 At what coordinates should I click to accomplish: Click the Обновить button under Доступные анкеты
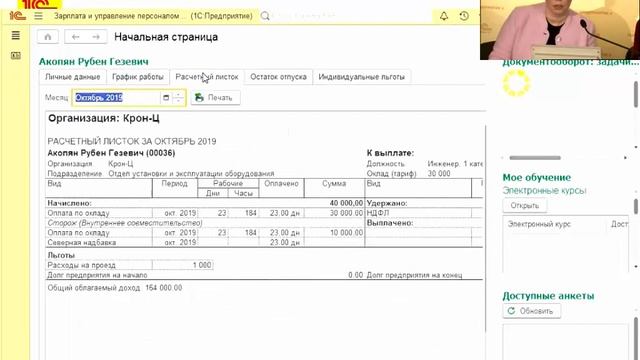pyautogui.click(x=531, y=311)
